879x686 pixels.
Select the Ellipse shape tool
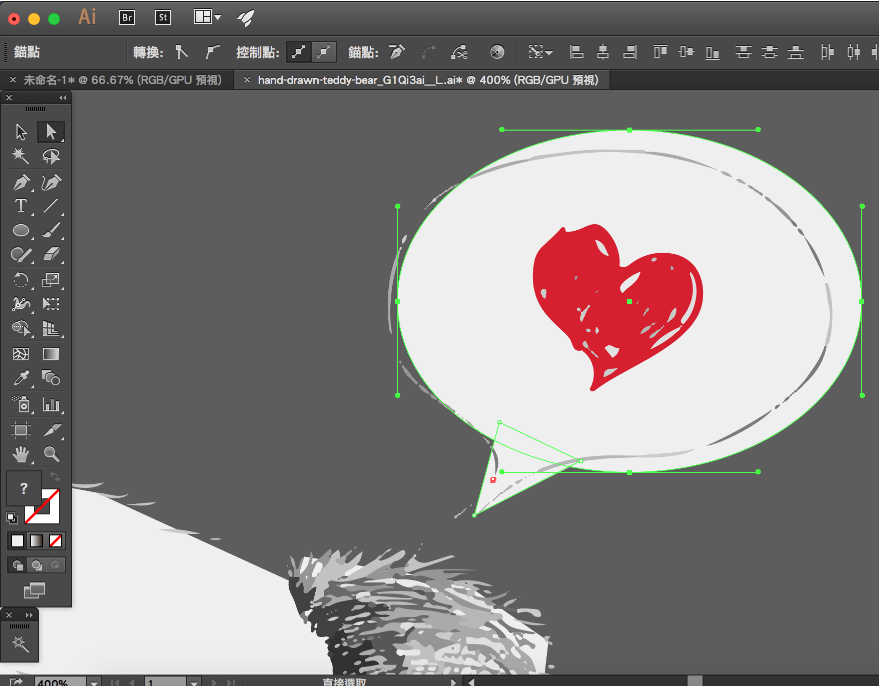click(20, 231)
